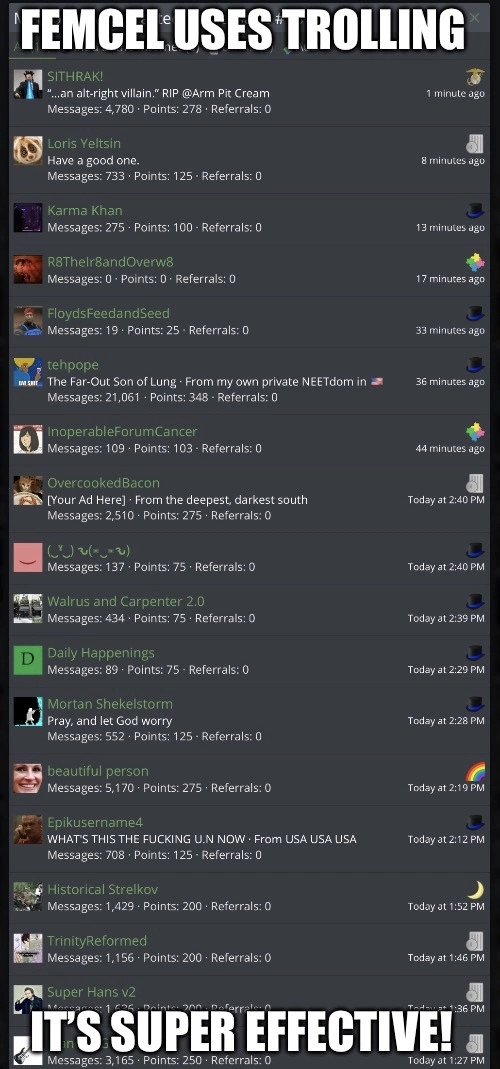Click R8TheIr8andOverw8's puzzle piece badge
The height and width of the screenshot is (1069, 500).
click(x=475, y=262)
